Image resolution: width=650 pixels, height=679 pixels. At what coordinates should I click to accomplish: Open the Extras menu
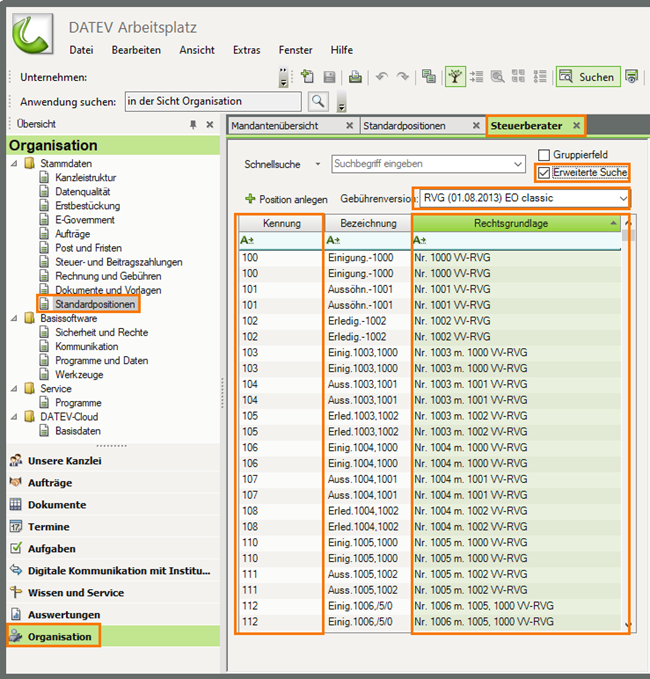click(246, 50)
